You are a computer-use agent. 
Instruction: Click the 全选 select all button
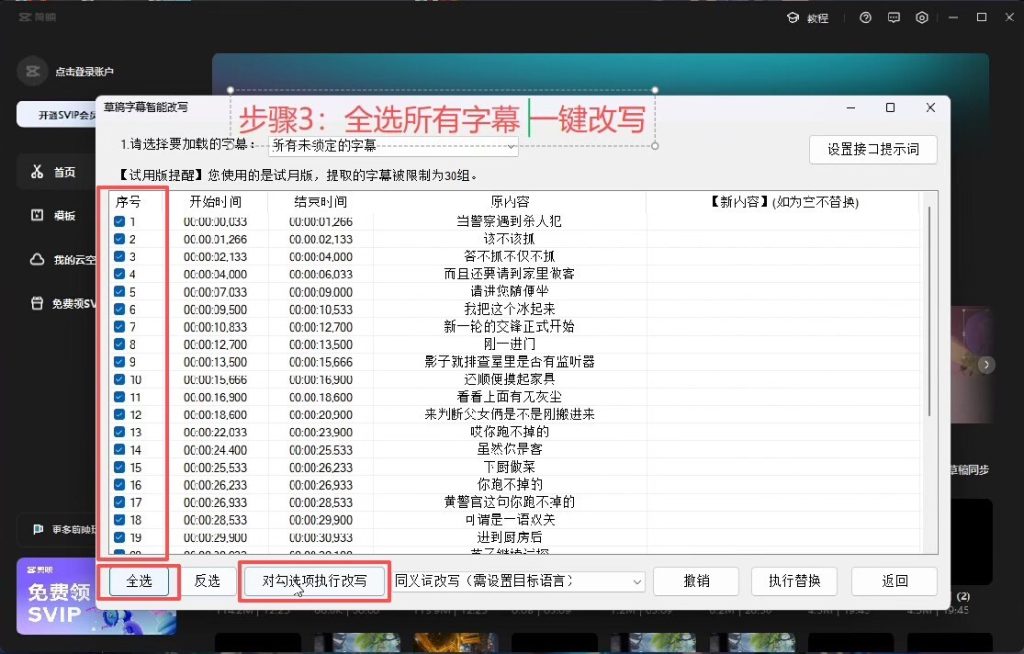click(x=138, y=581)
